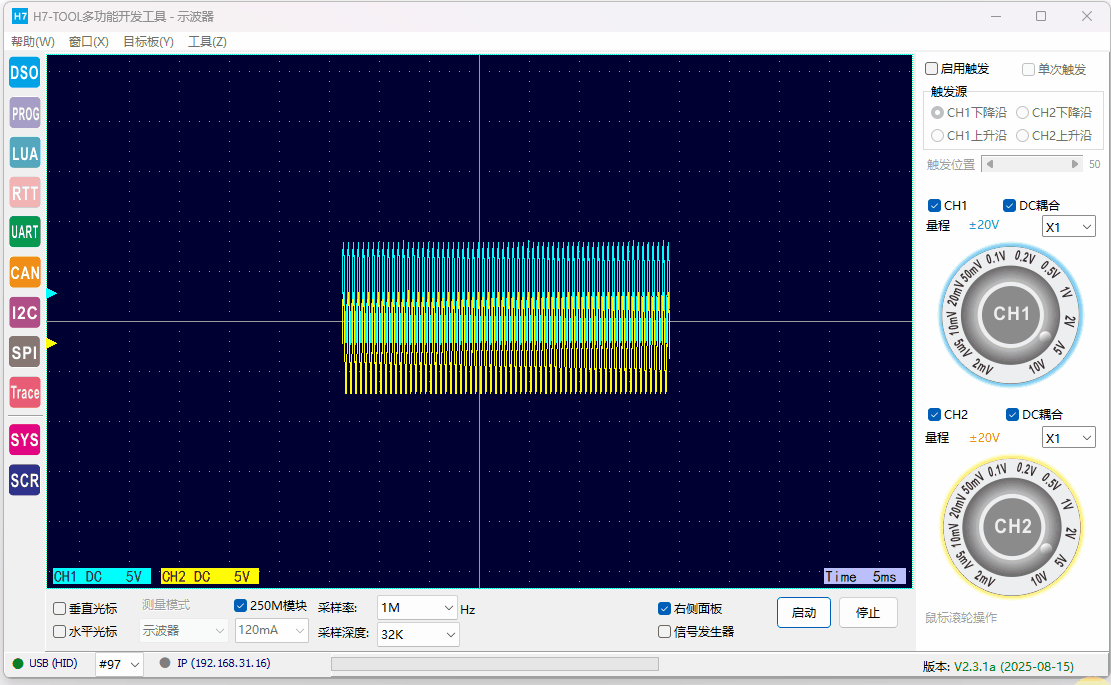Toggle the 250M模块 checkbox
This screenshot has height=685, width=1111.
240,606
